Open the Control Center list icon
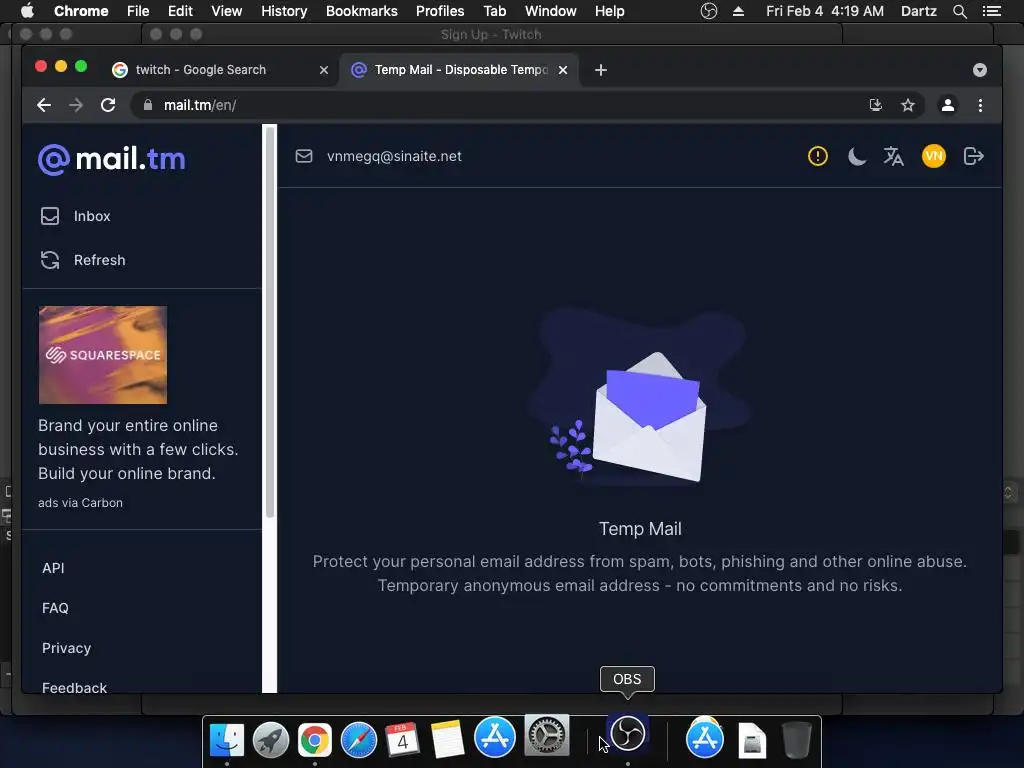Viewport: 1024px width, 768px height. coord(992,11)
